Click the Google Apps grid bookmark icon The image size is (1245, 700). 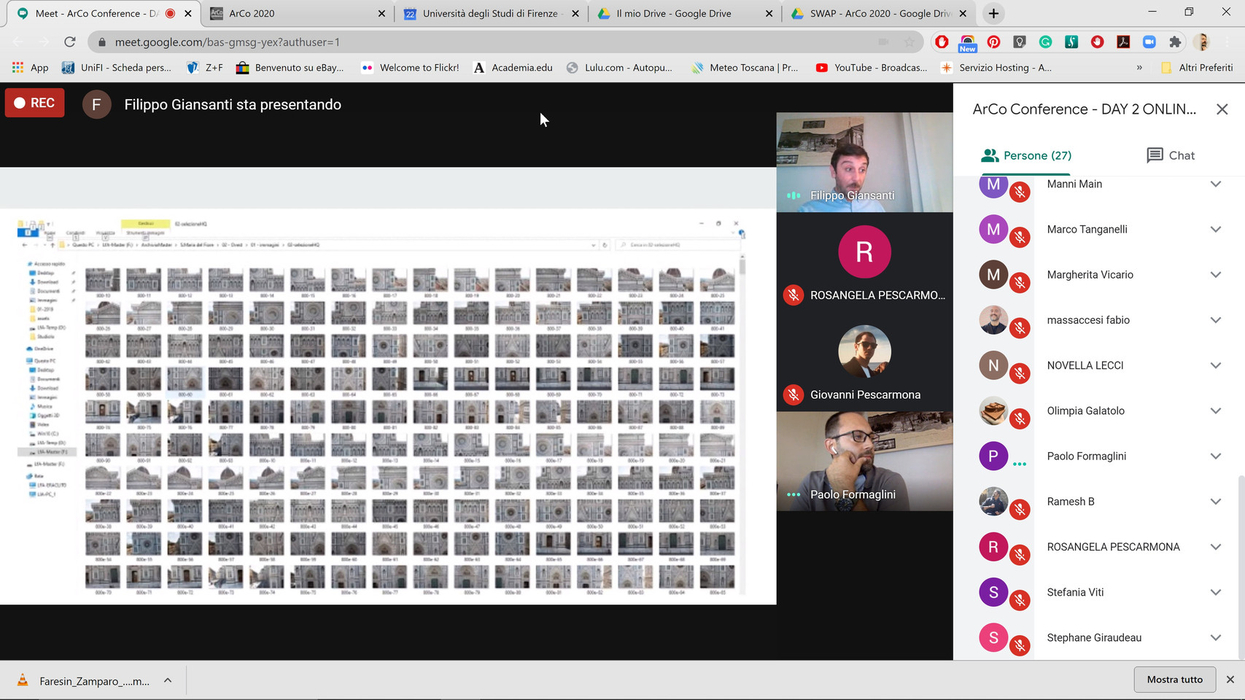click(x=18, y=68)
